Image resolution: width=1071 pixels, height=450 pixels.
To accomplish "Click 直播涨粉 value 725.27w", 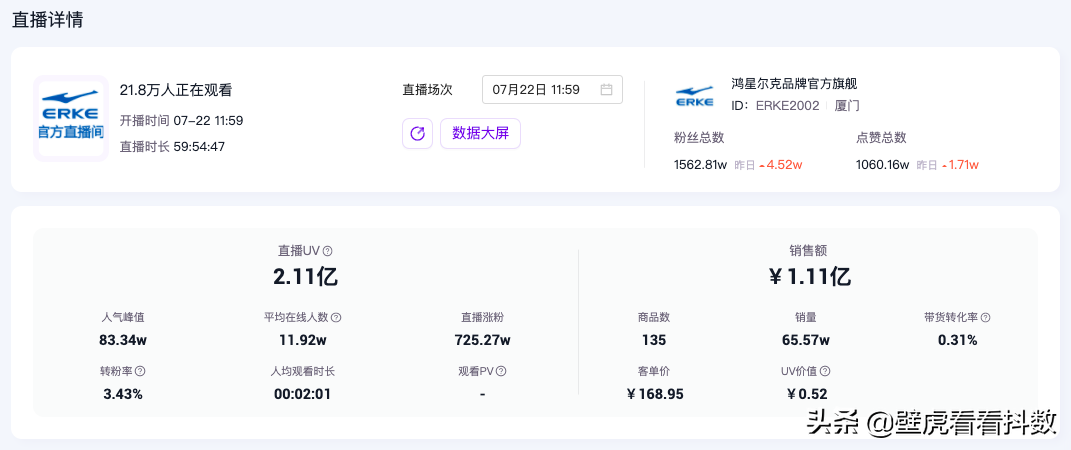I will click(x=482, y=340).
